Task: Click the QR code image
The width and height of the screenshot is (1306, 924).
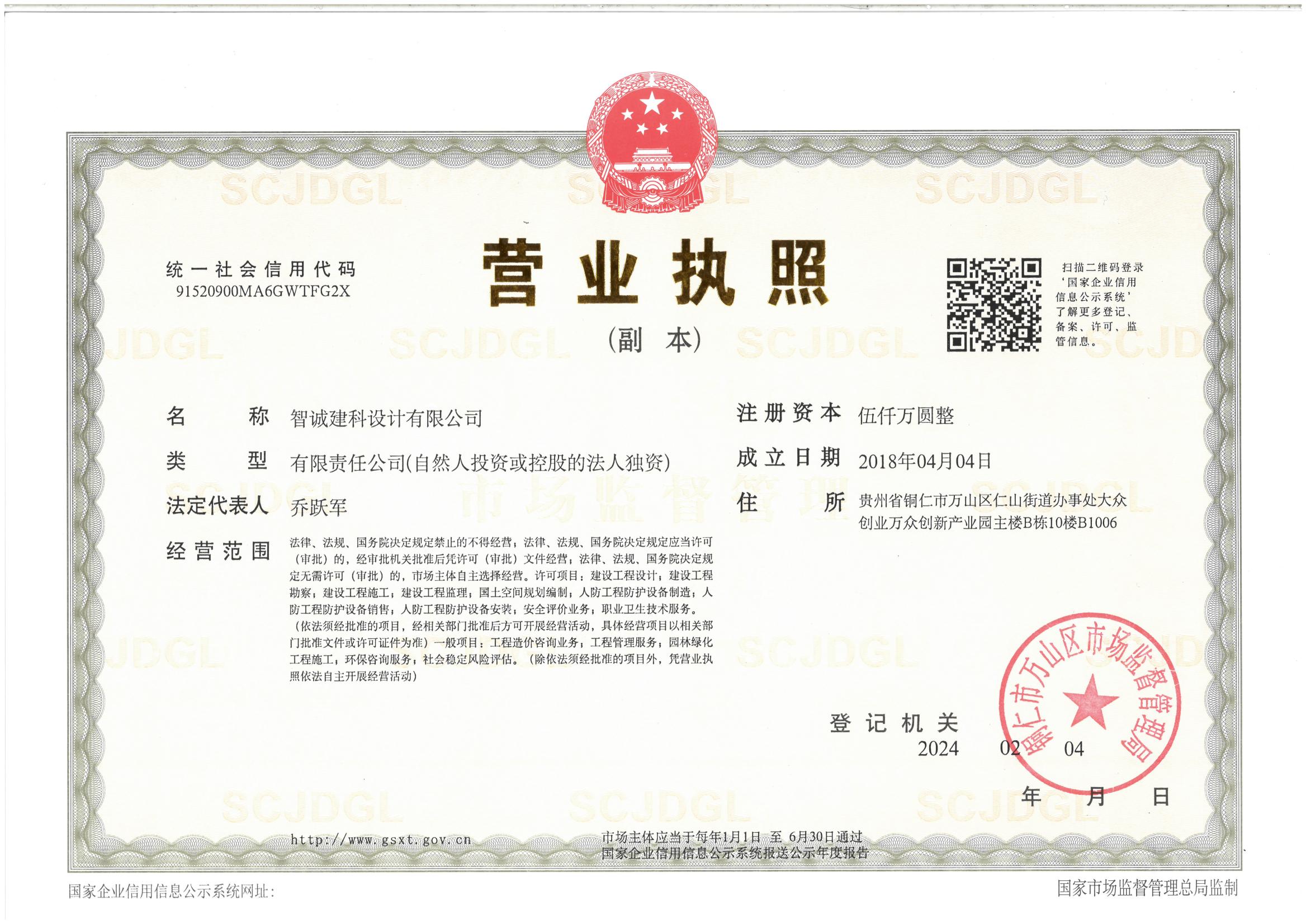Action: (994, 305)
